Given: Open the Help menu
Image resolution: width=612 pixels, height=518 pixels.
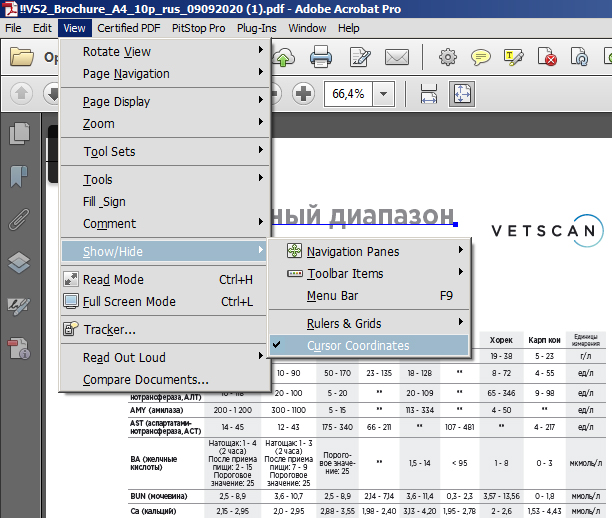Looking at the screenshot, I should point(349,28).
